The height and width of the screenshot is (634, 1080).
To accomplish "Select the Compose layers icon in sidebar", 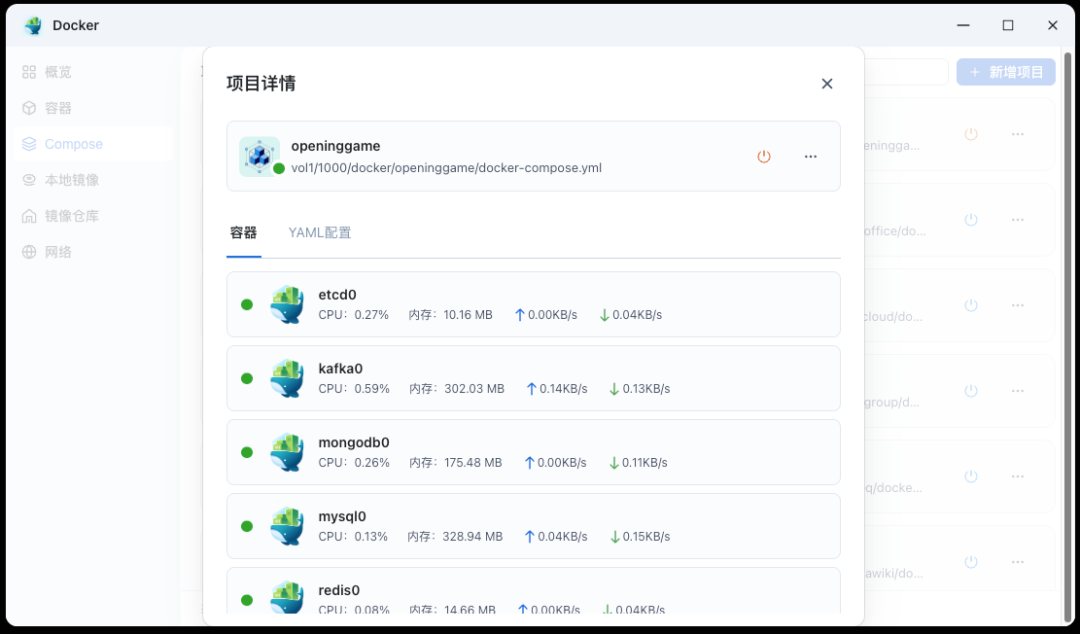I will click(x=28, y=143).
